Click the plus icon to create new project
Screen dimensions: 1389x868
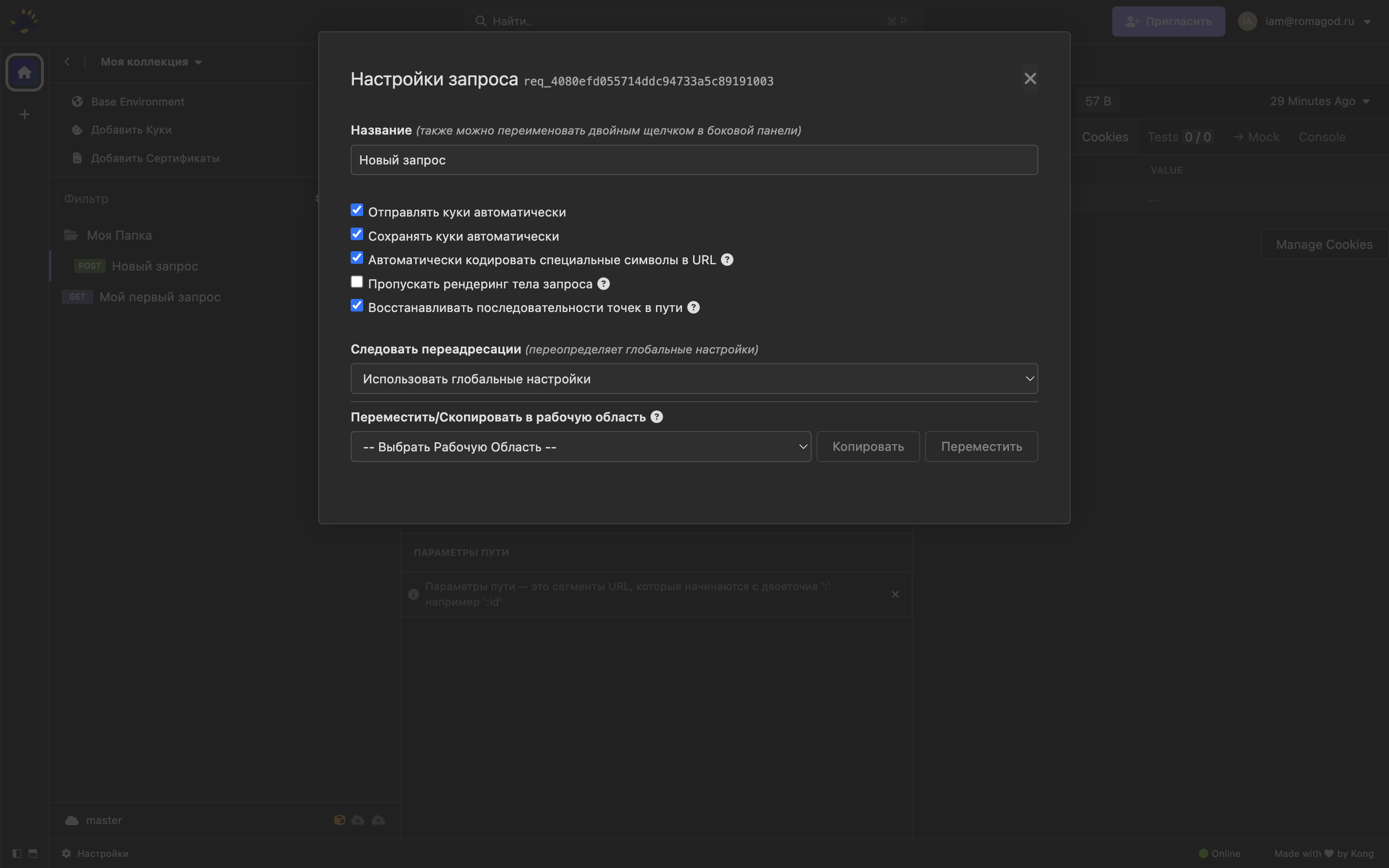coord(24,114)
